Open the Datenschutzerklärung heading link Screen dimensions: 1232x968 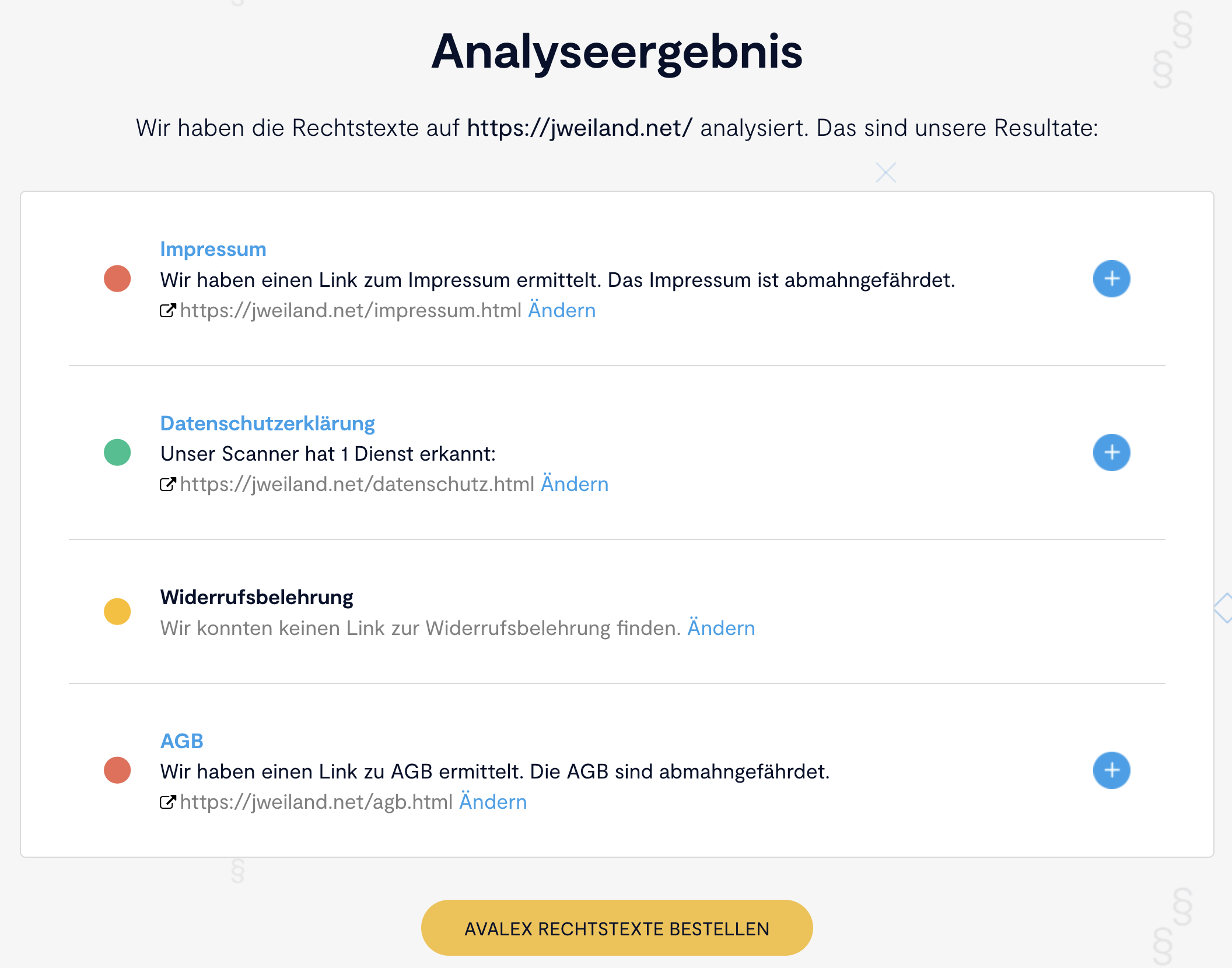click(x=267, y=423)
